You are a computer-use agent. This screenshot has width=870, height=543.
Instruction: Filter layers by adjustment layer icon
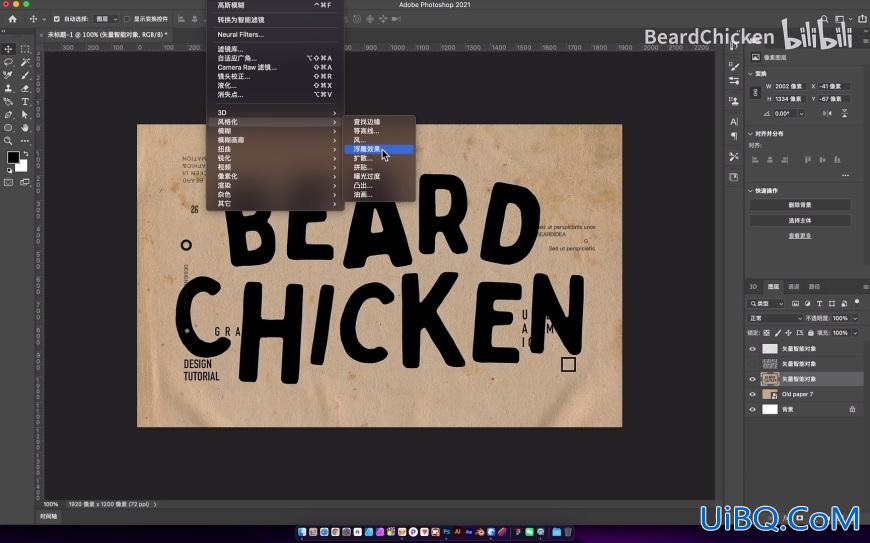point(807,303)
